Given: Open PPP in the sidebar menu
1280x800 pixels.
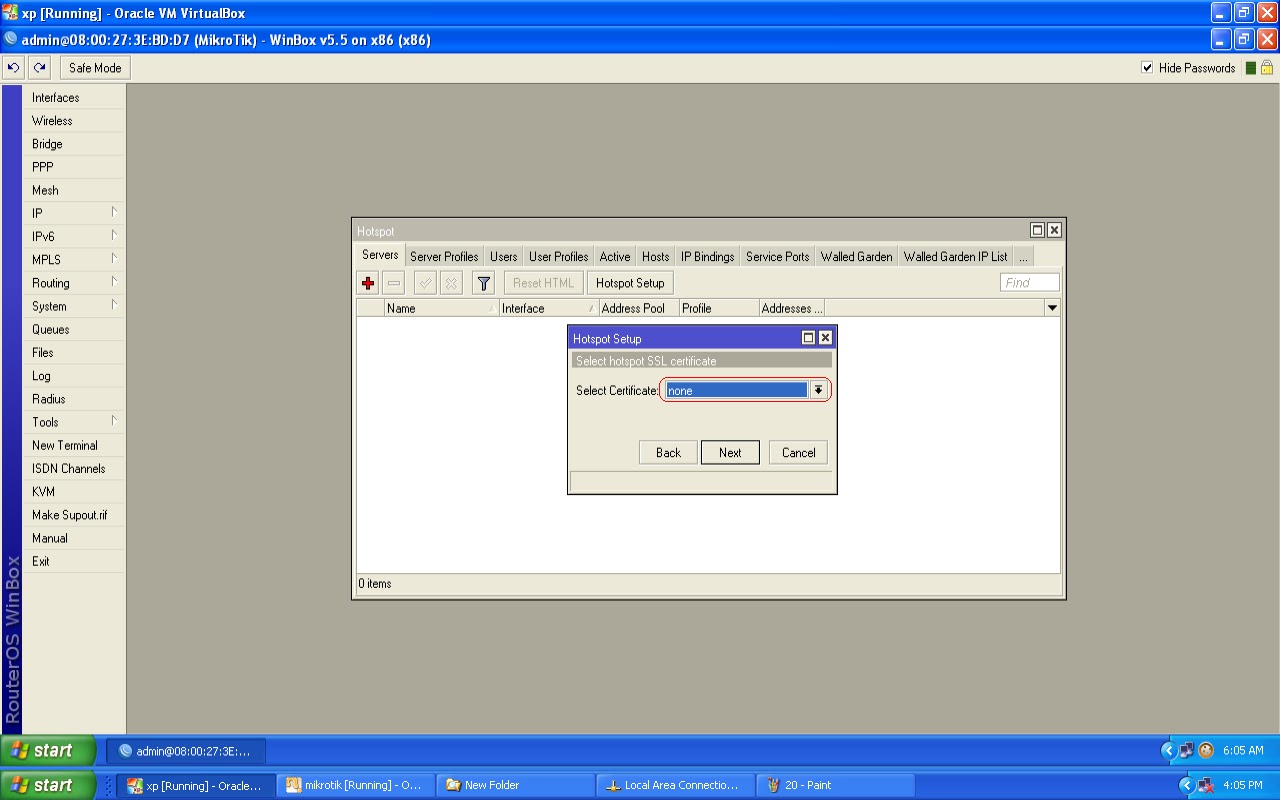Looking at the screenshot, I should pos(75,167).
